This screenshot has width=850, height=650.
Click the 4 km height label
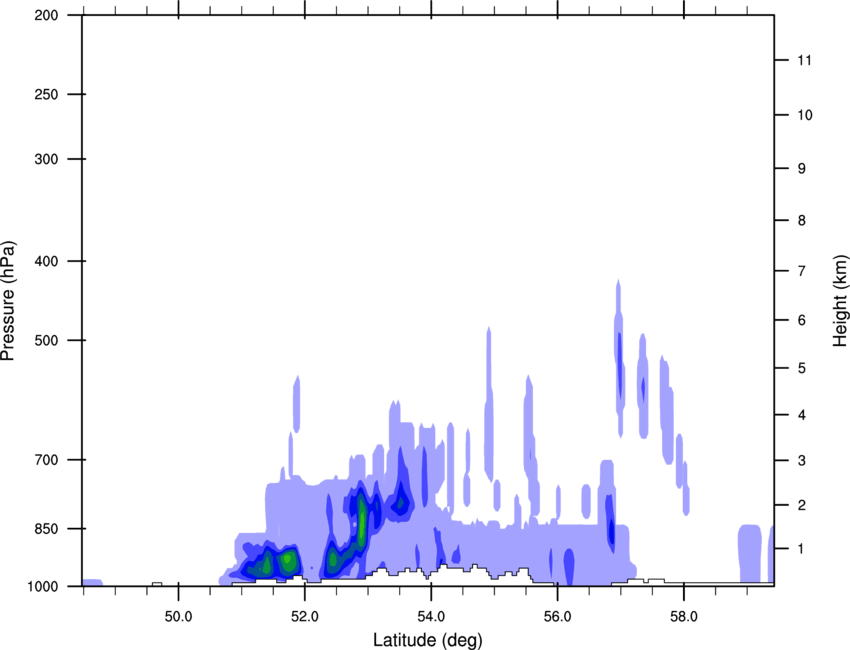coord(802,415)
